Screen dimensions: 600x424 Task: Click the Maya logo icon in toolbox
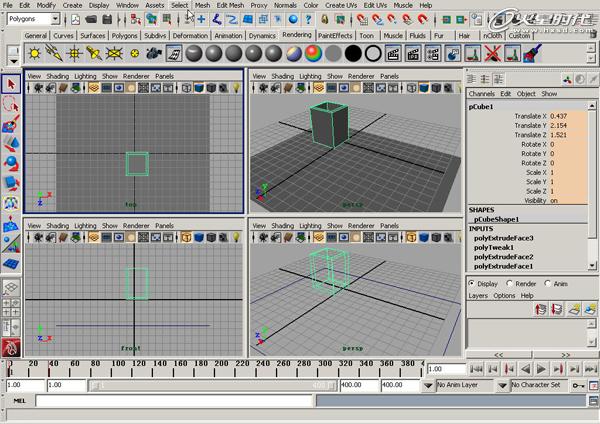coord(11,347)
